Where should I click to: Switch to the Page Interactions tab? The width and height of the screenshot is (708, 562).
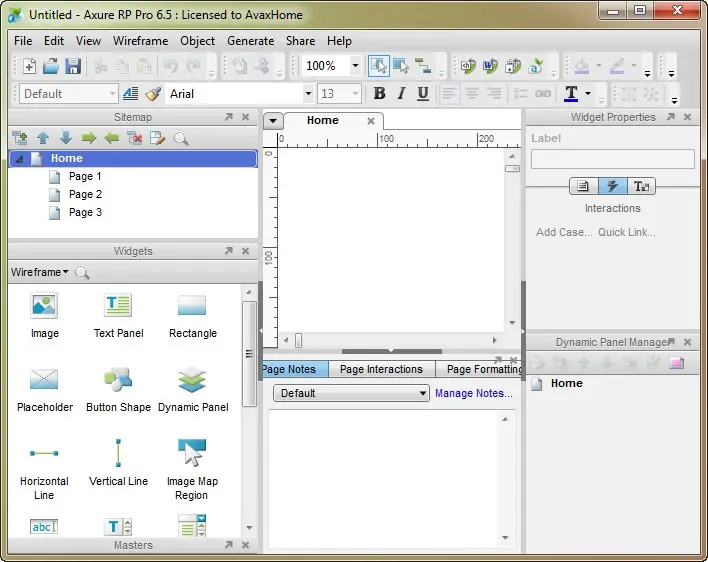pos(381,369)
